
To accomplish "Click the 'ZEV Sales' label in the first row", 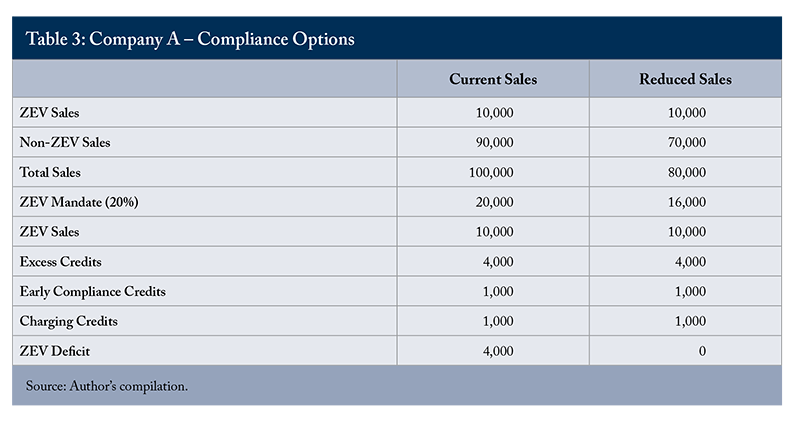I will [49, 113].
